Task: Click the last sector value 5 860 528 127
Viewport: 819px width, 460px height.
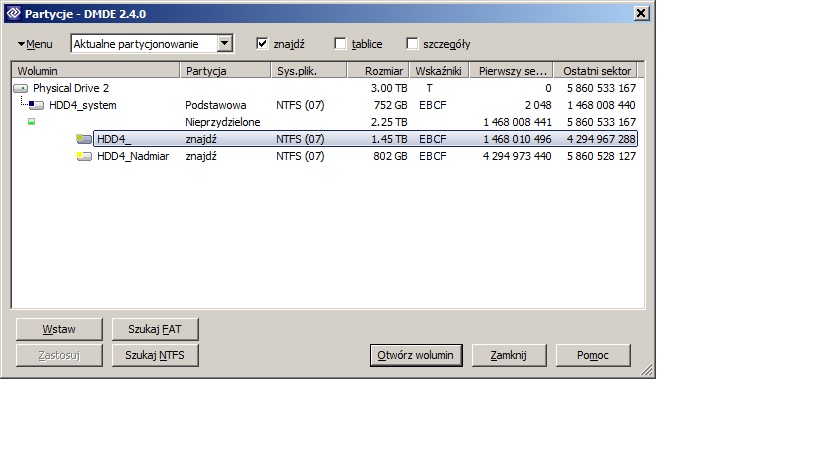Action: click(601, 156)
